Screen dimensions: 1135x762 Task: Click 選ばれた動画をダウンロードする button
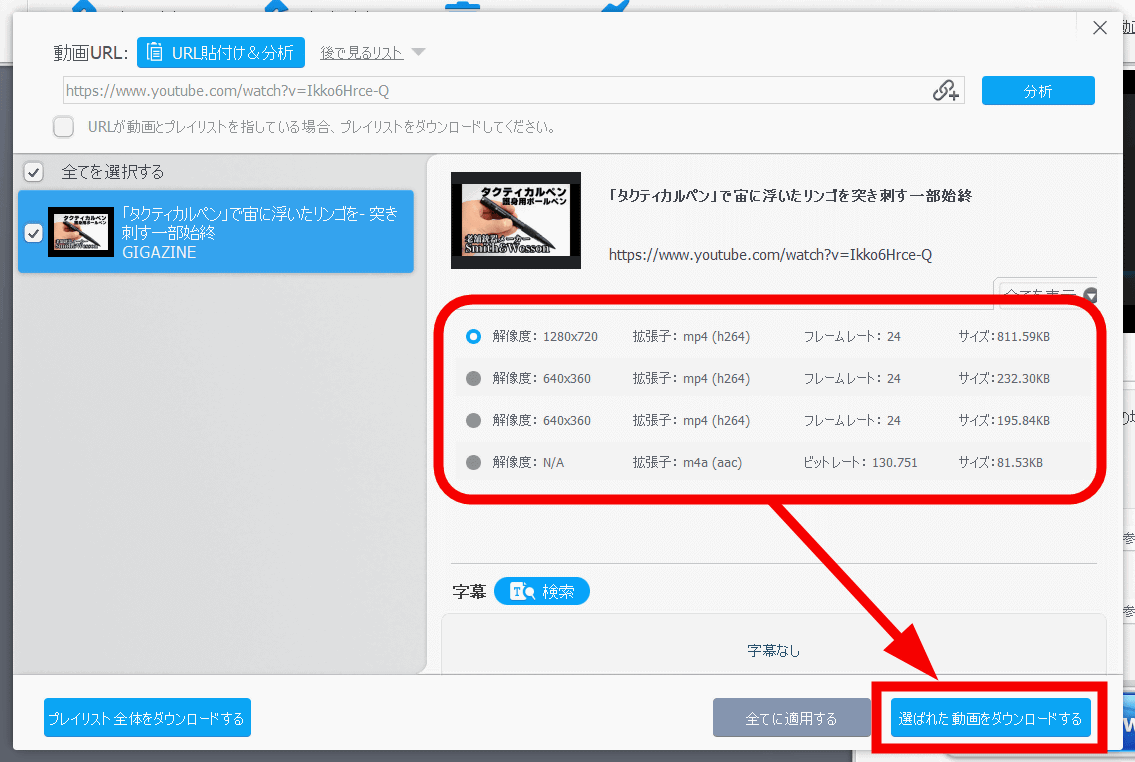(990, 719)
